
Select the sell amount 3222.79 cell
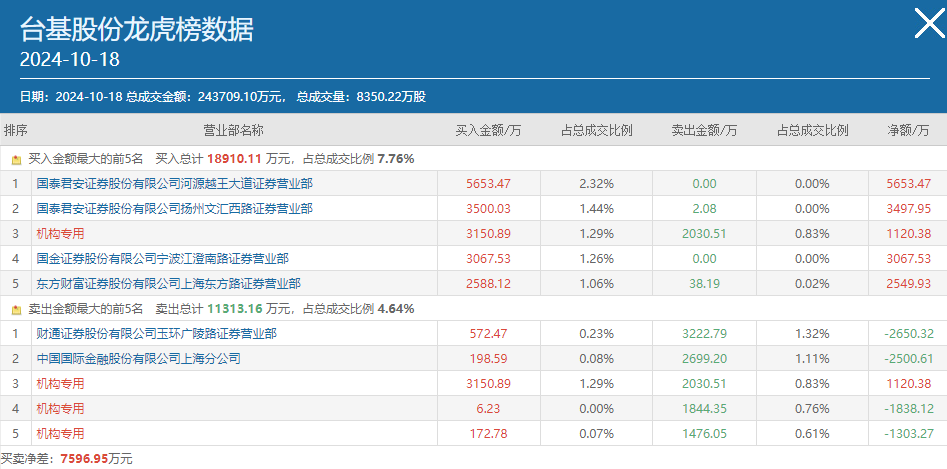[704, 333]
